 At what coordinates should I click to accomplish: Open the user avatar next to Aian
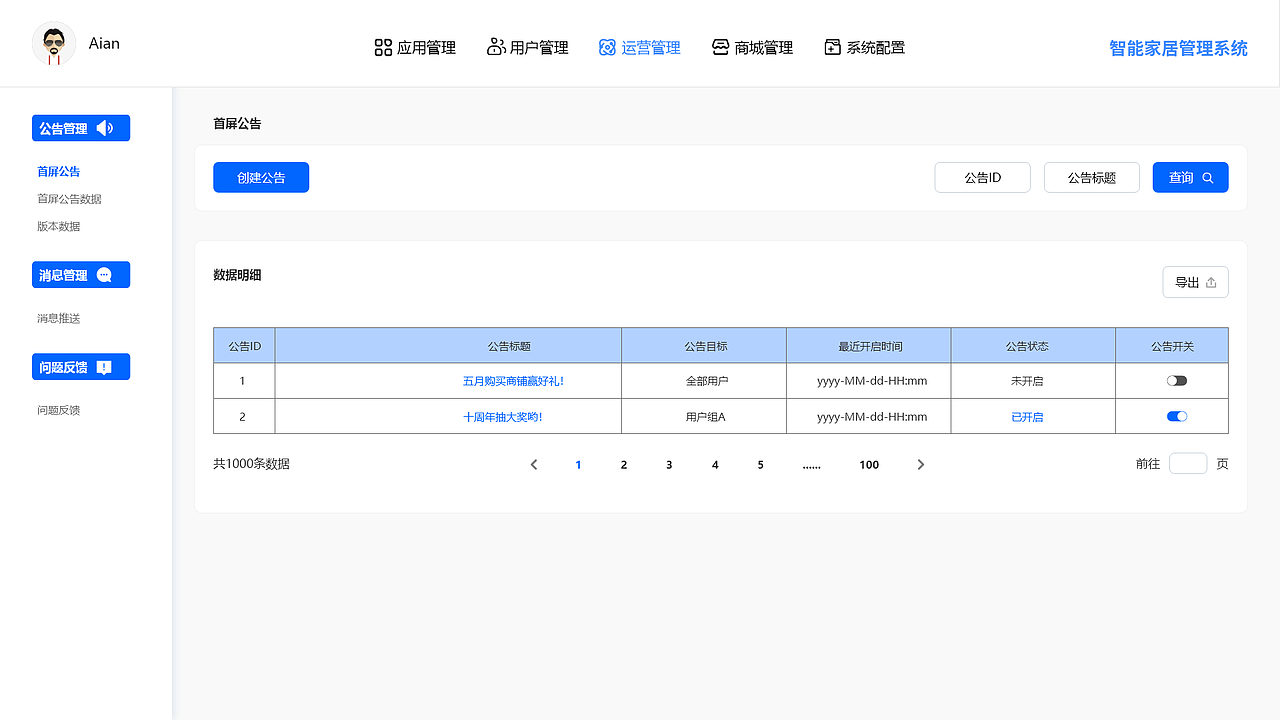(x=53, y=43)
